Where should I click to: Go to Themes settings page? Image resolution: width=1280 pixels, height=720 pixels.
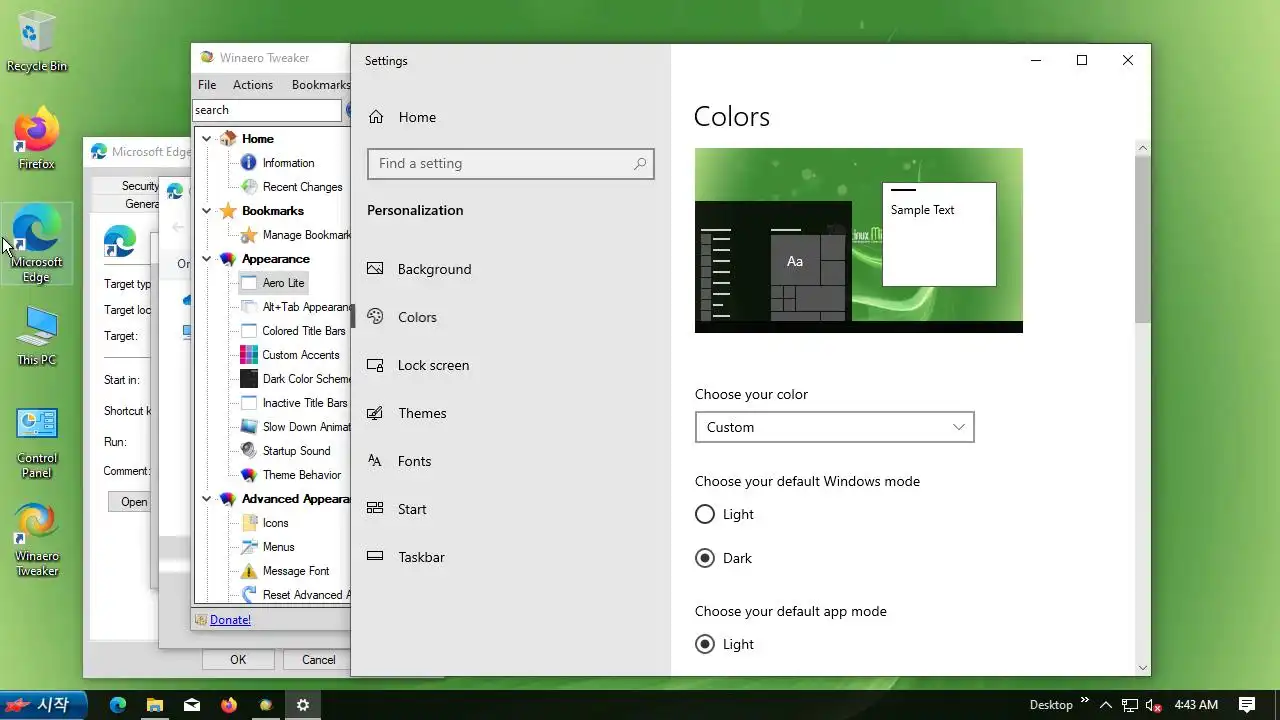tap(422, 413)
